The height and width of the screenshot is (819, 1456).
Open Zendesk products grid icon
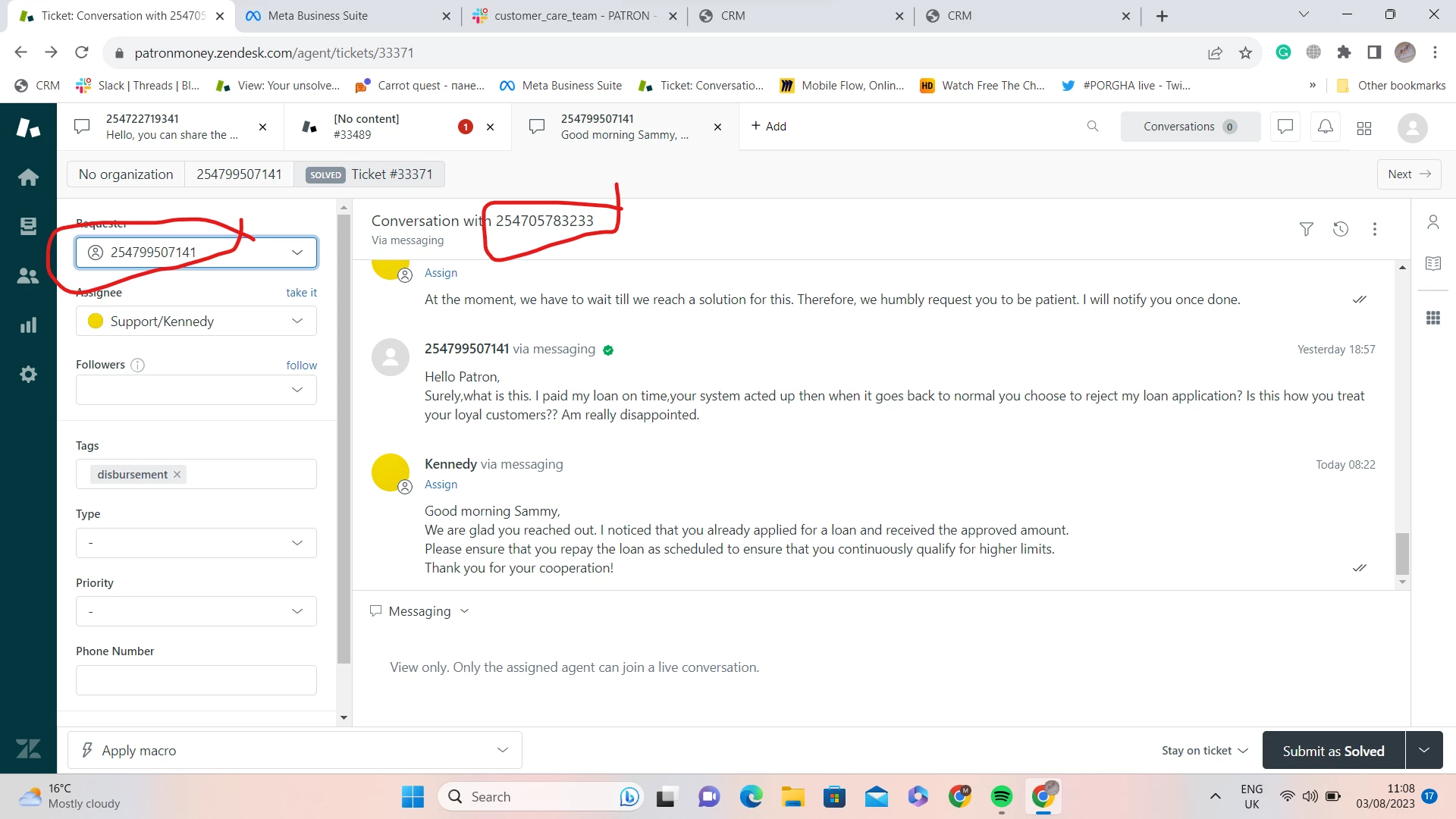tap(1363, 127)
